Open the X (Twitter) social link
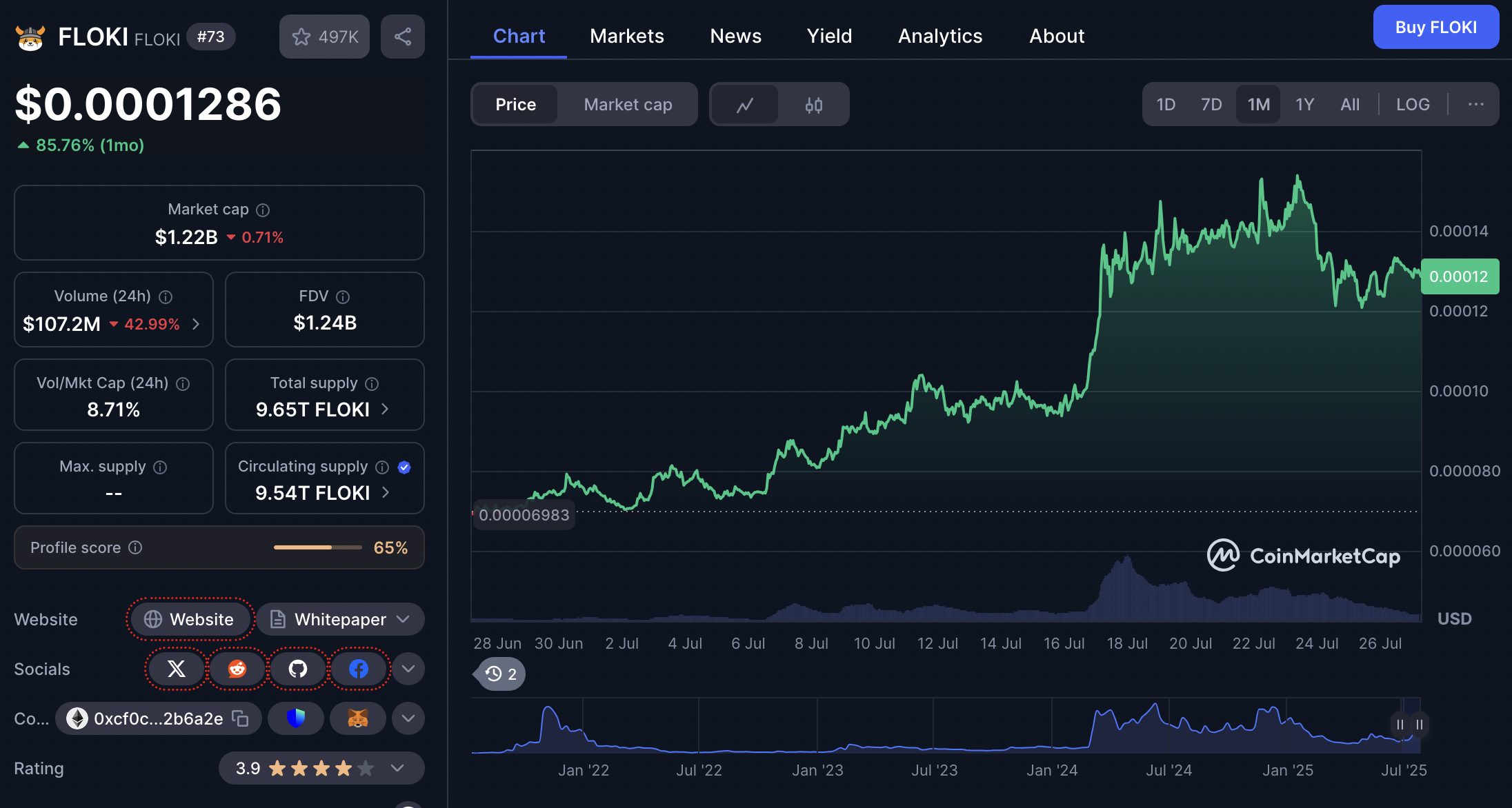This screenshot has height=808, width=1512. tap(176, 669)
